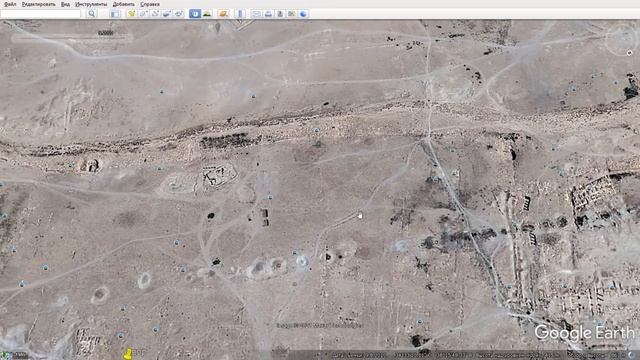Image resolution: width=640 pixels, height=360 pixels.
Task: Click the View in Google Maps icon
Action: coord(291,14)
